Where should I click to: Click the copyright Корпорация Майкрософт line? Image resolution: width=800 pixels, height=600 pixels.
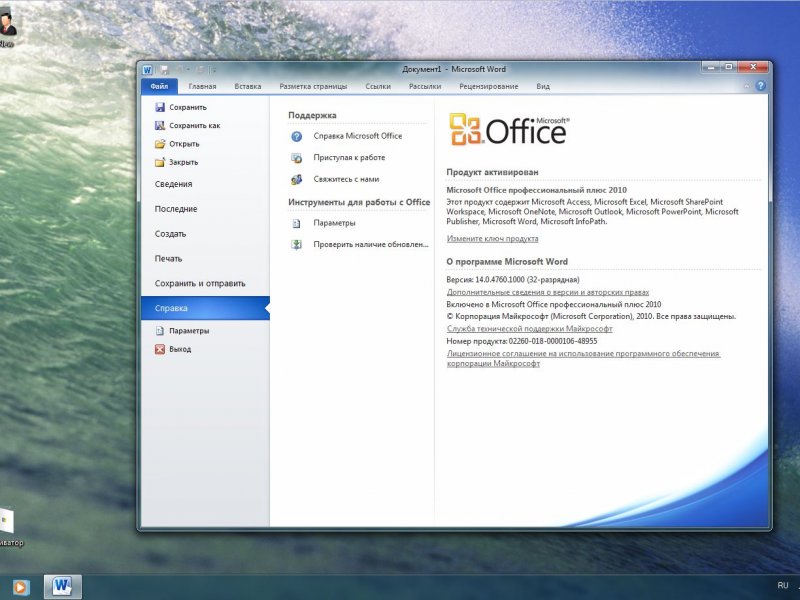[591, 316]
